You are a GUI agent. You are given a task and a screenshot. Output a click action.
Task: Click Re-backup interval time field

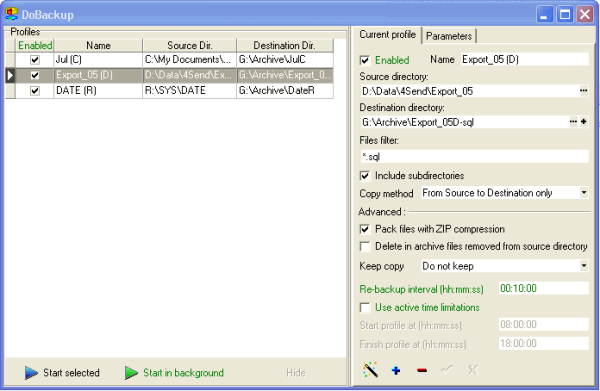tap(543, 288)
